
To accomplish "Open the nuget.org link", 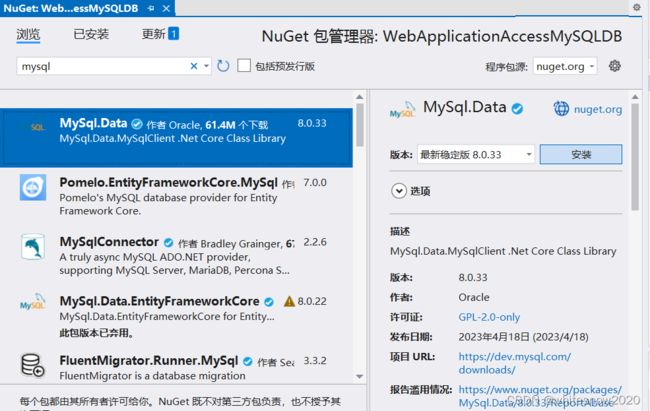I will [598, 109].
